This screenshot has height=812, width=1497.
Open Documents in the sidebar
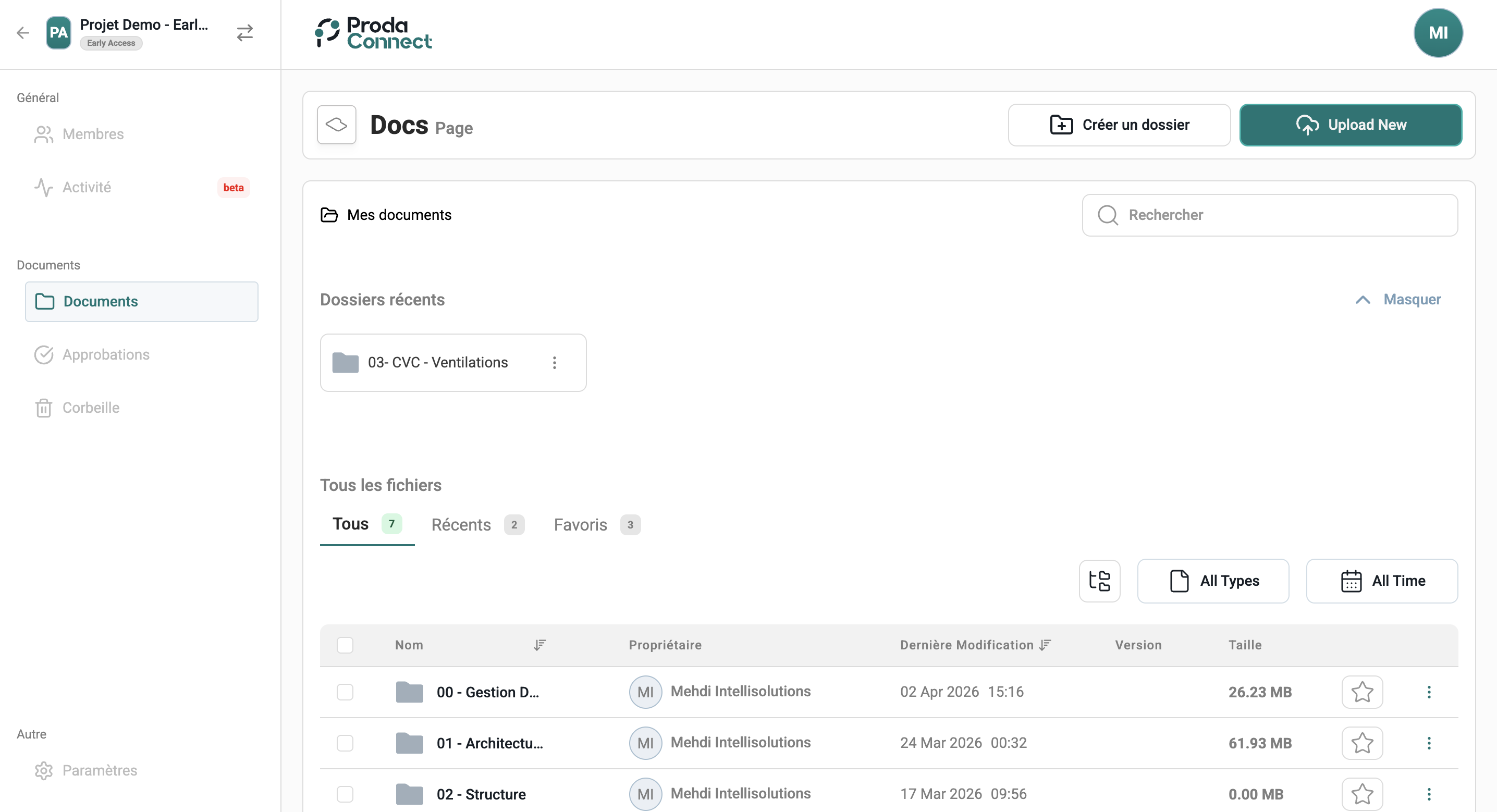pyautogui.click(x=141, y=301)
